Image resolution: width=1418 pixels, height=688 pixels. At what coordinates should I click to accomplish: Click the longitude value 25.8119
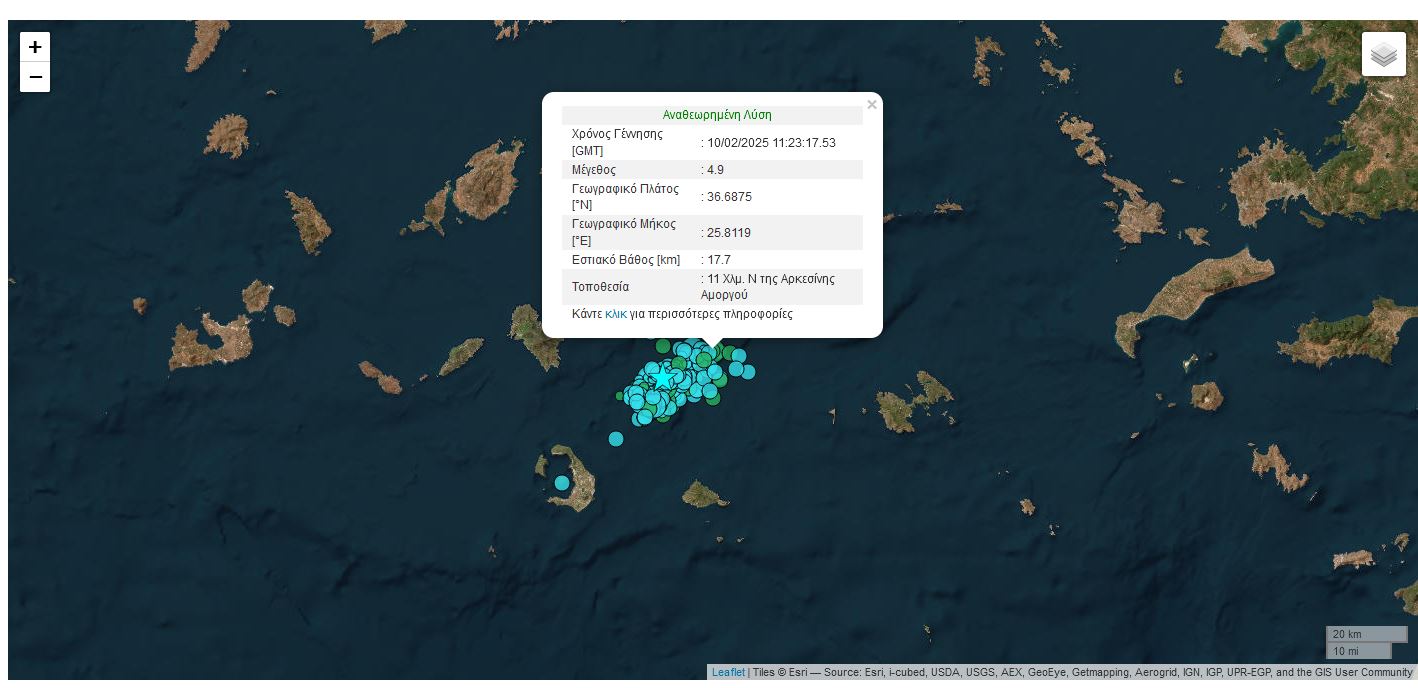point(729,233)
